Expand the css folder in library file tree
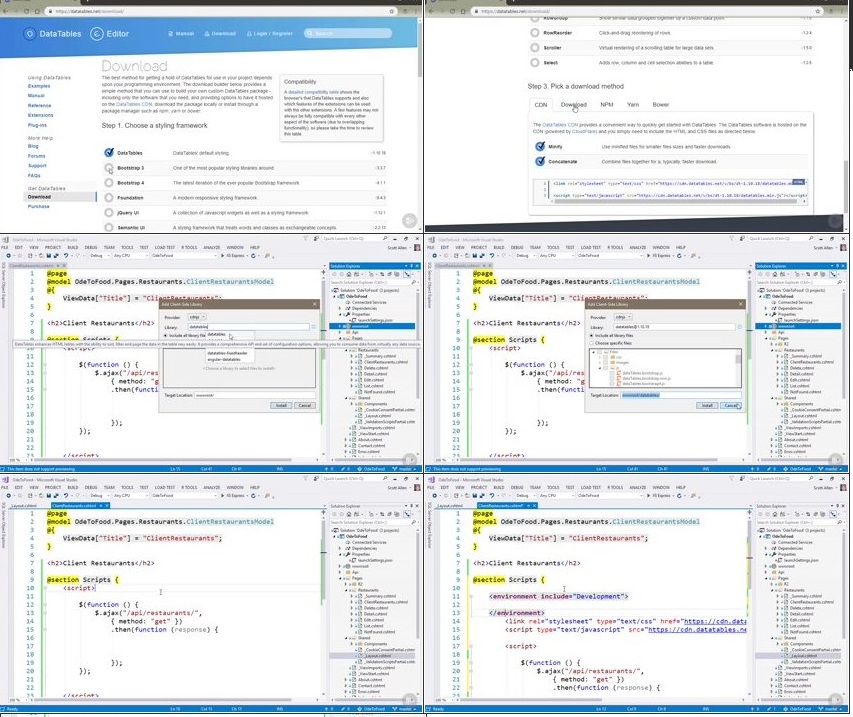853x717 pixels. [x=600, y=357]
